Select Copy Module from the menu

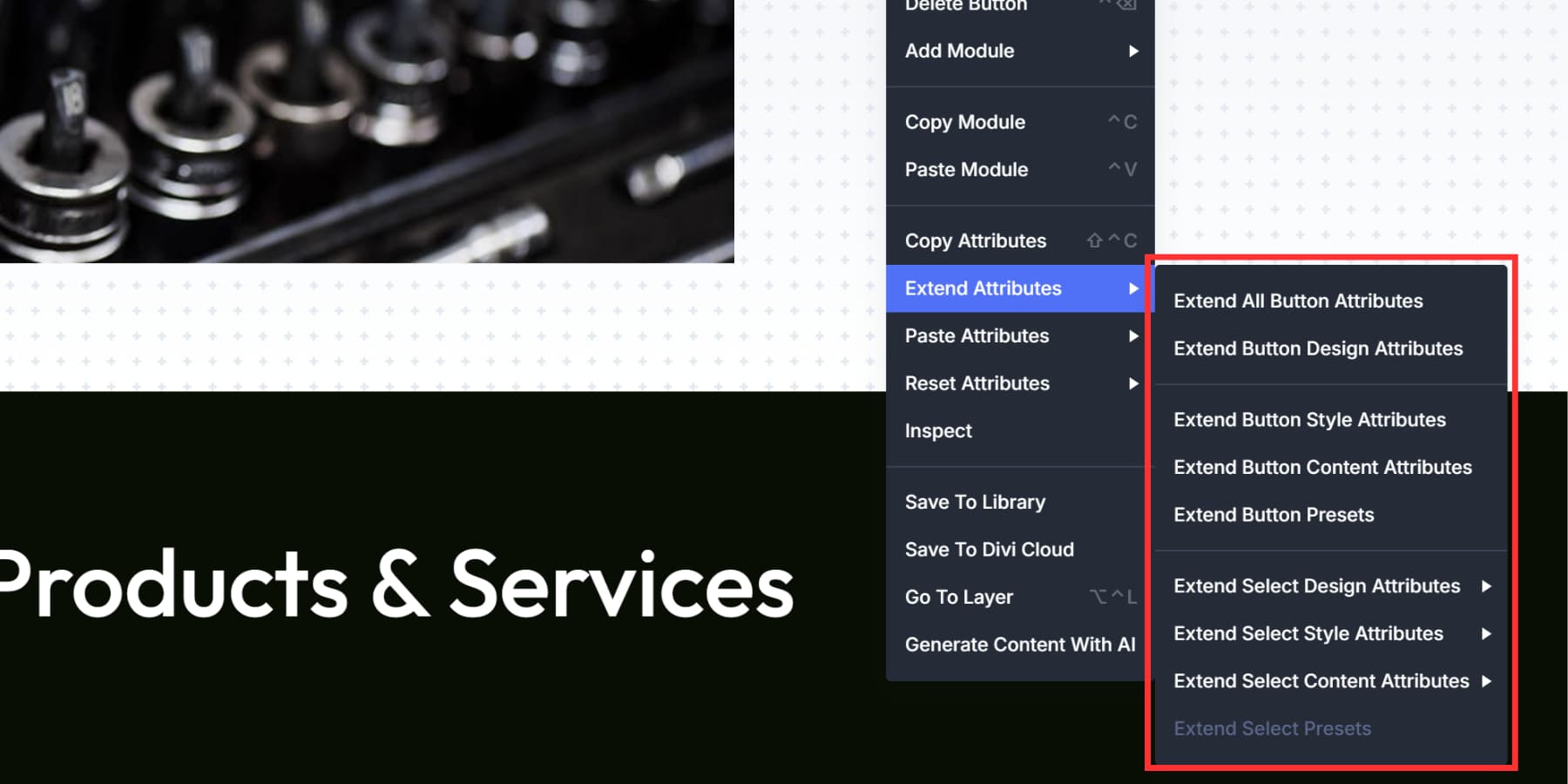point(964,122)
